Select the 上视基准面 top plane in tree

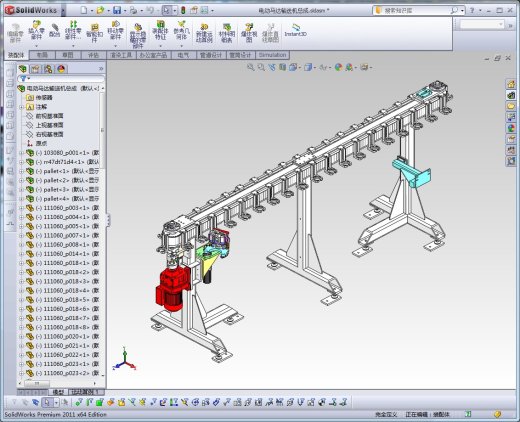[49, 125]
